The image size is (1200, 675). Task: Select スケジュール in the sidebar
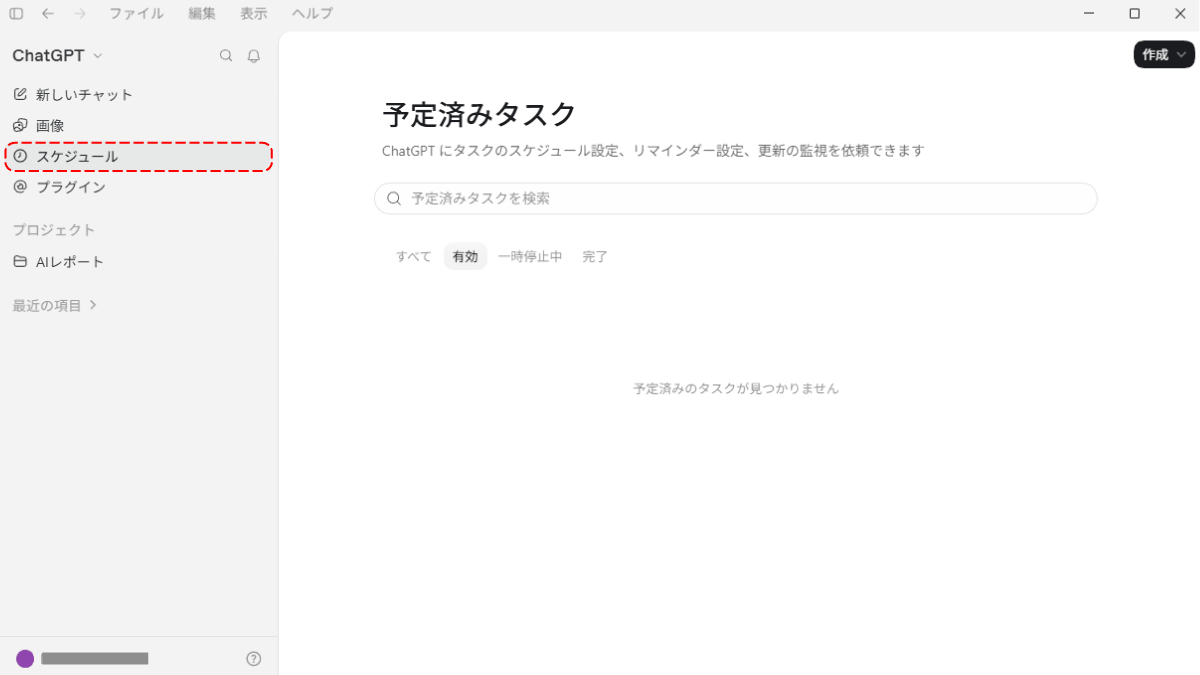click(x=139, y=156)
